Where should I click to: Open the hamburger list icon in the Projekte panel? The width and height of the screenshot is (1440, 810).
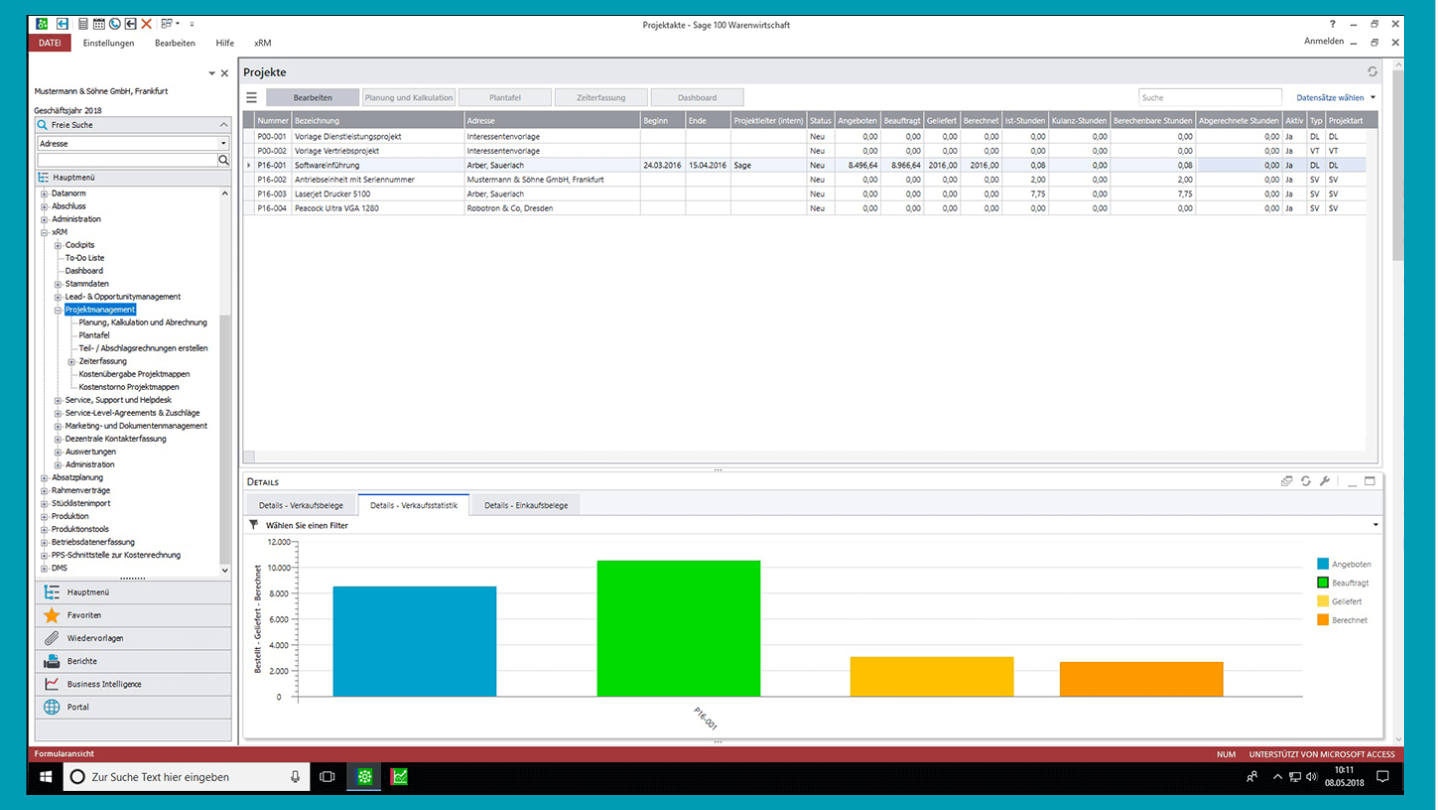pyautogui.click(x=253, y=96)
